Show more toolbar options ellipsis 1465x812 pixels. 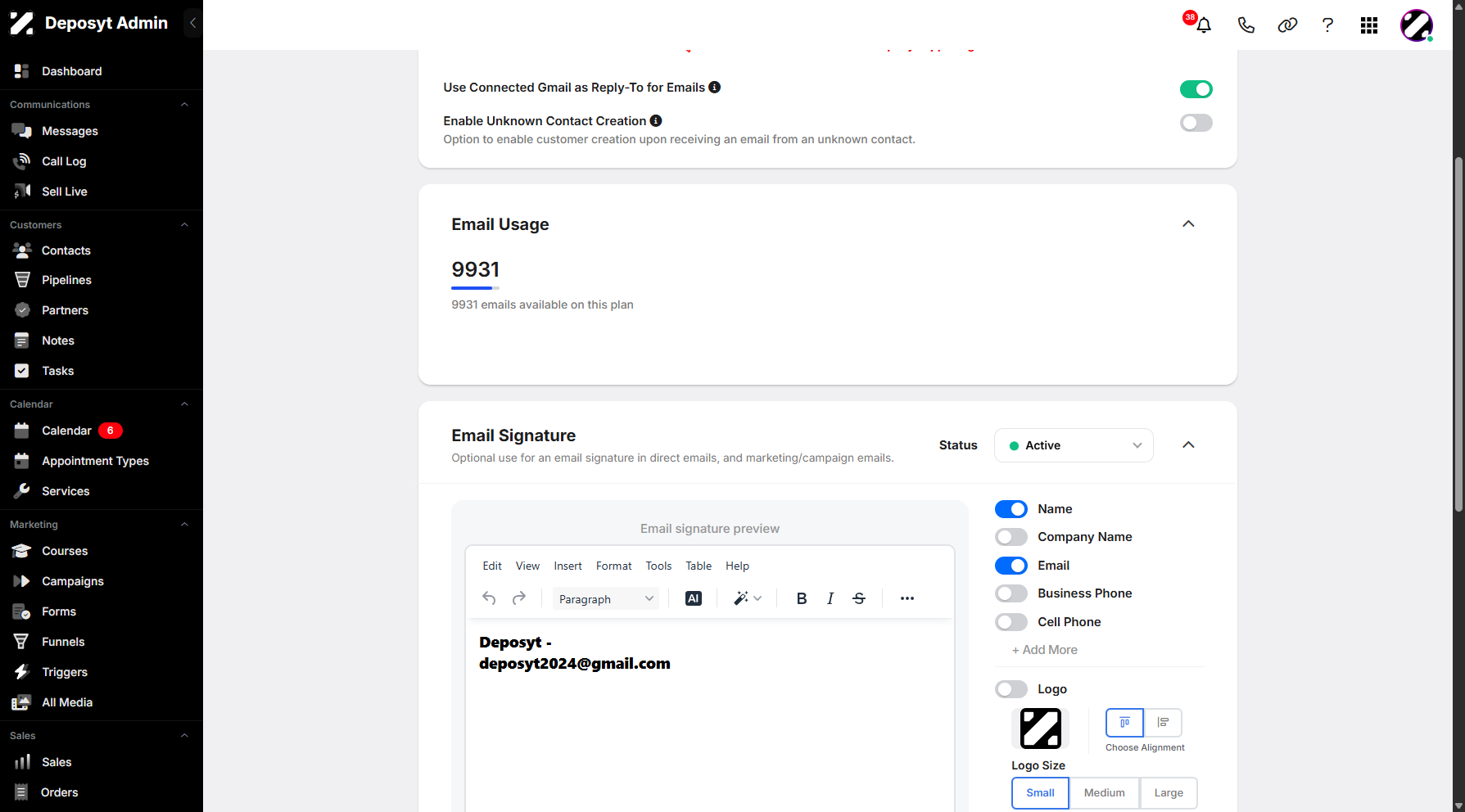907,598
